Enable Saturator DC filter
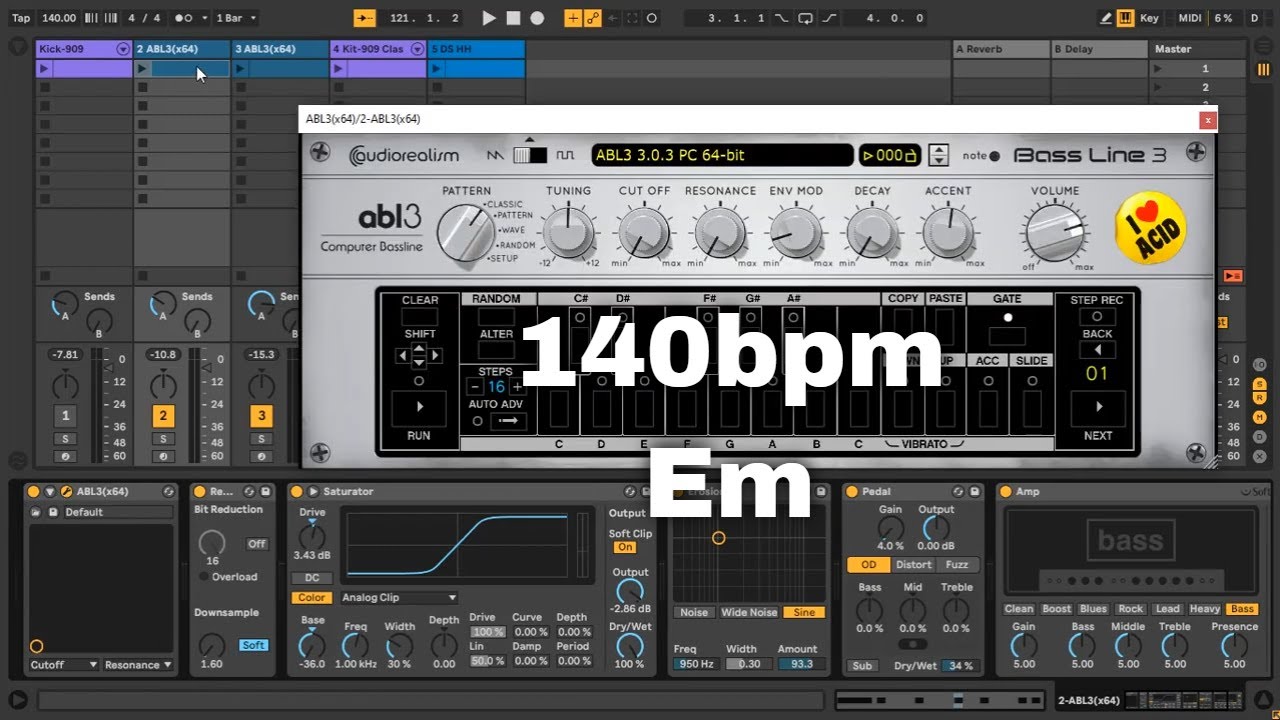 (312, 578)
